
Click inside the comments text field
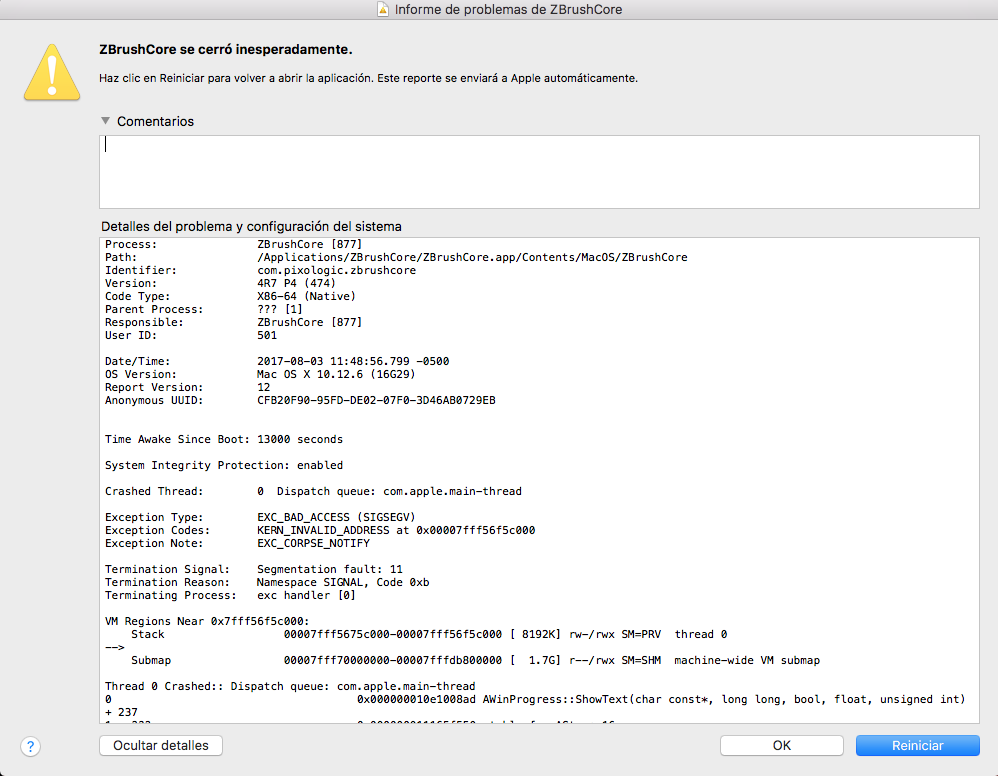538,171
